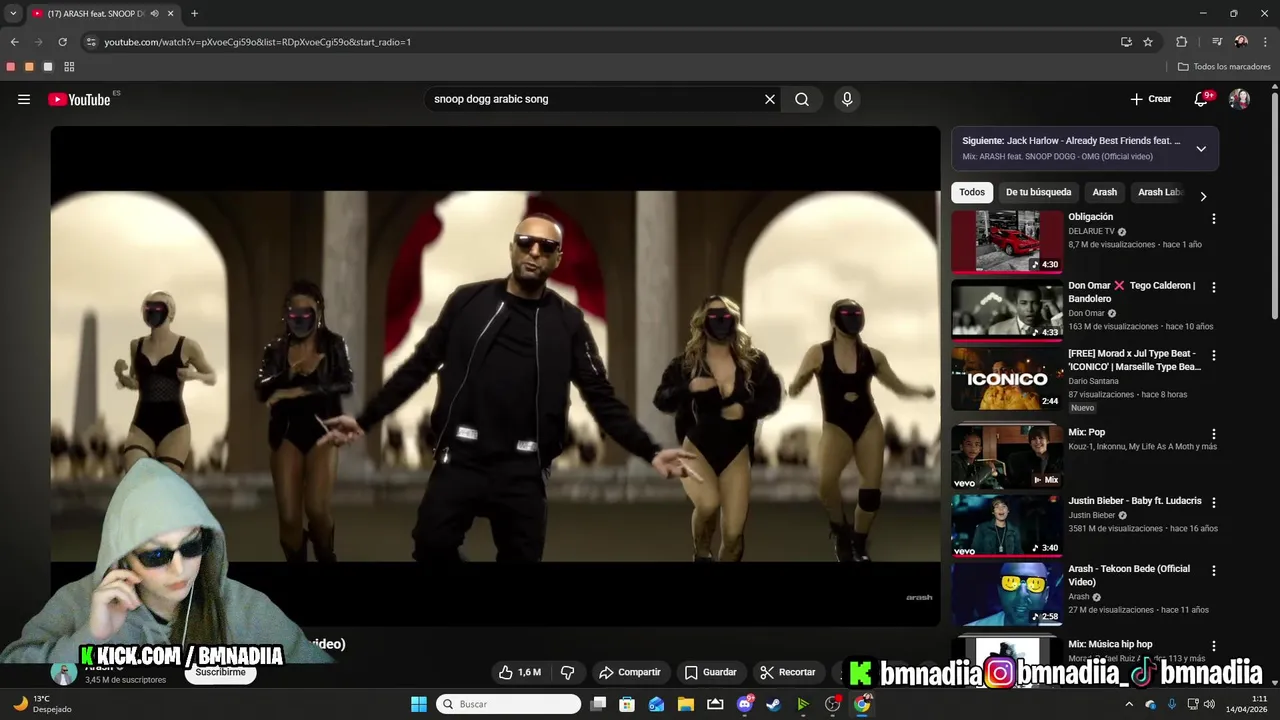Go back in the browser
The image size is (1280, 720).
14,42
